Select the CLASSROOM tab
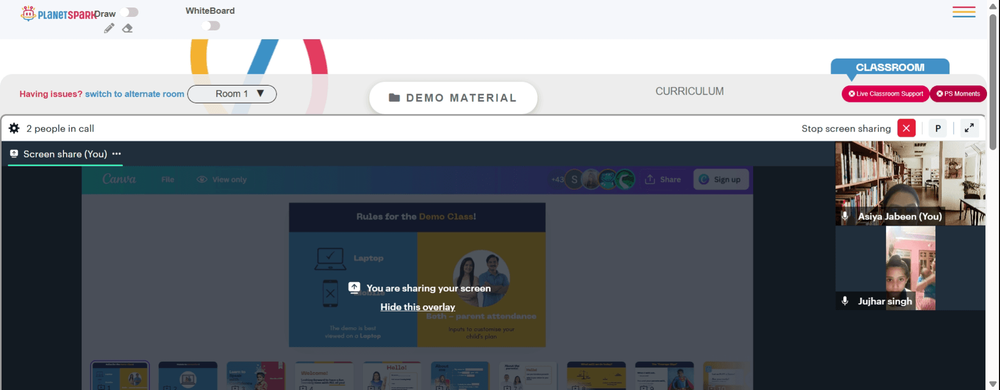 (x=890, y=67)
